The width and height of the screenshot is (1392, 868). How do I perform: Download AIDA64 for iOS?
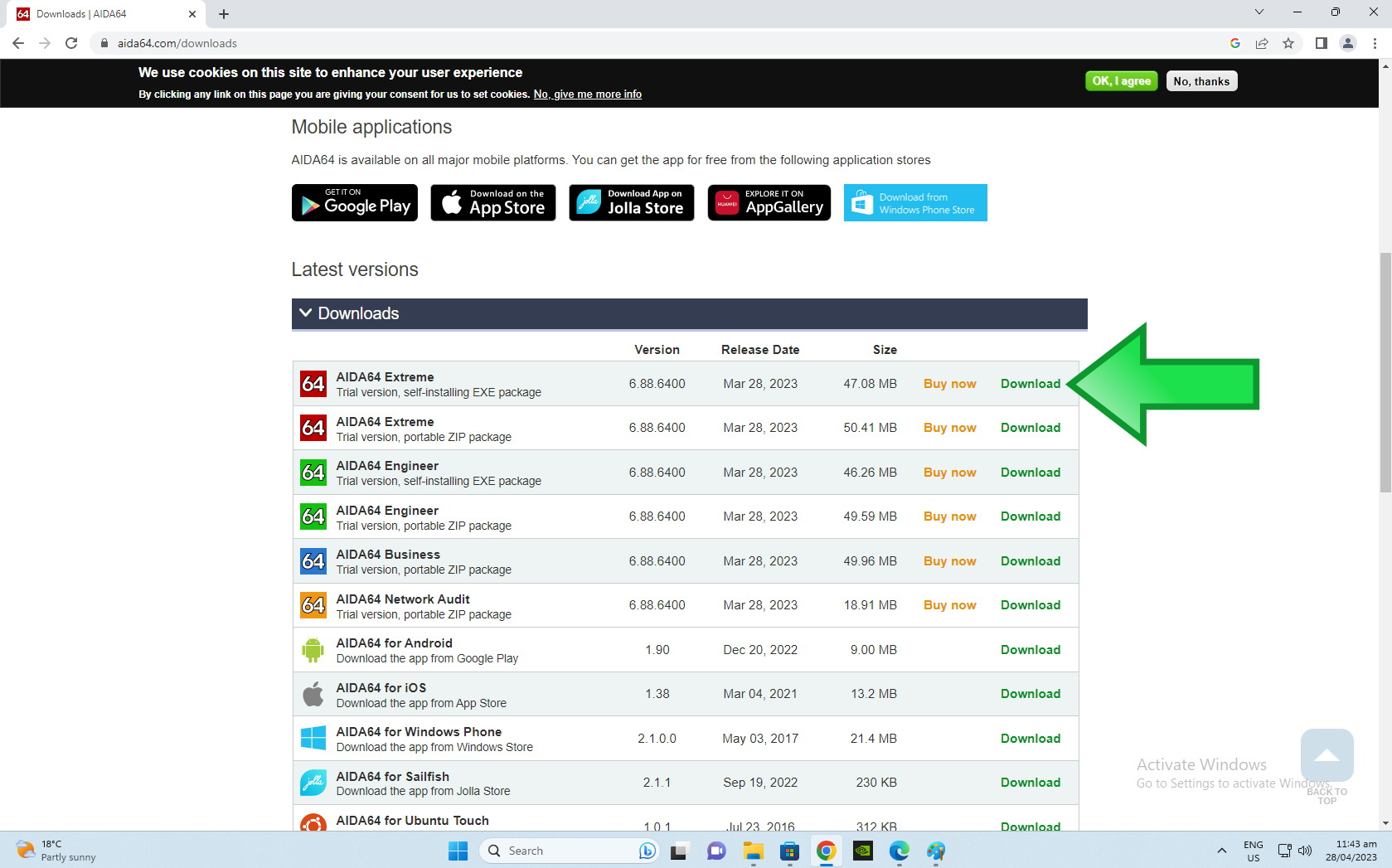(1031, 694)
